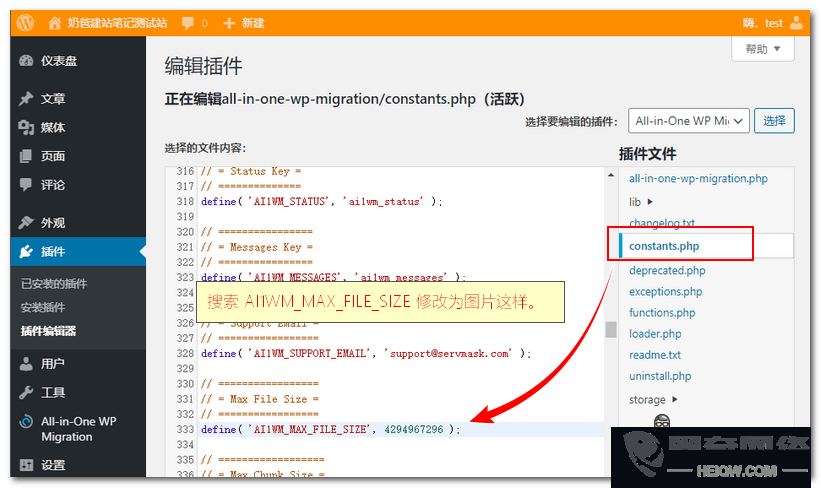The width and height of the screenshot is (821, 488).
Task: Open functions.php file
Action: pos(662,313)
